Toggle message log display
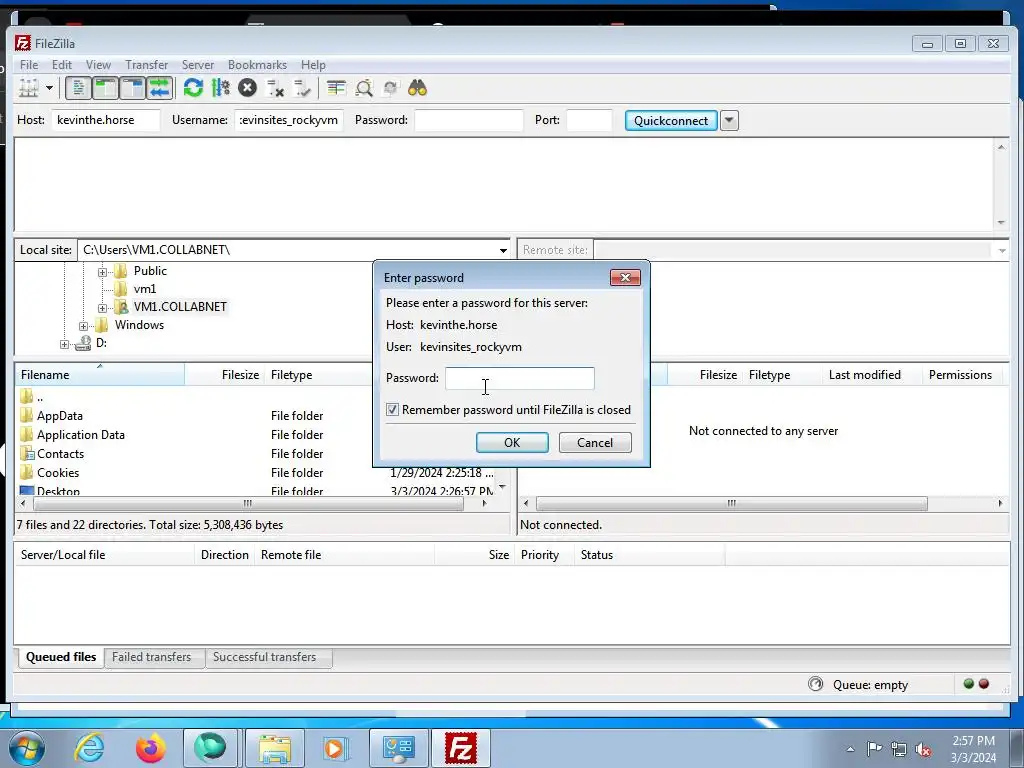This screenshot has width=1024, height=768. pyautogui.click(x=78, y=88)
